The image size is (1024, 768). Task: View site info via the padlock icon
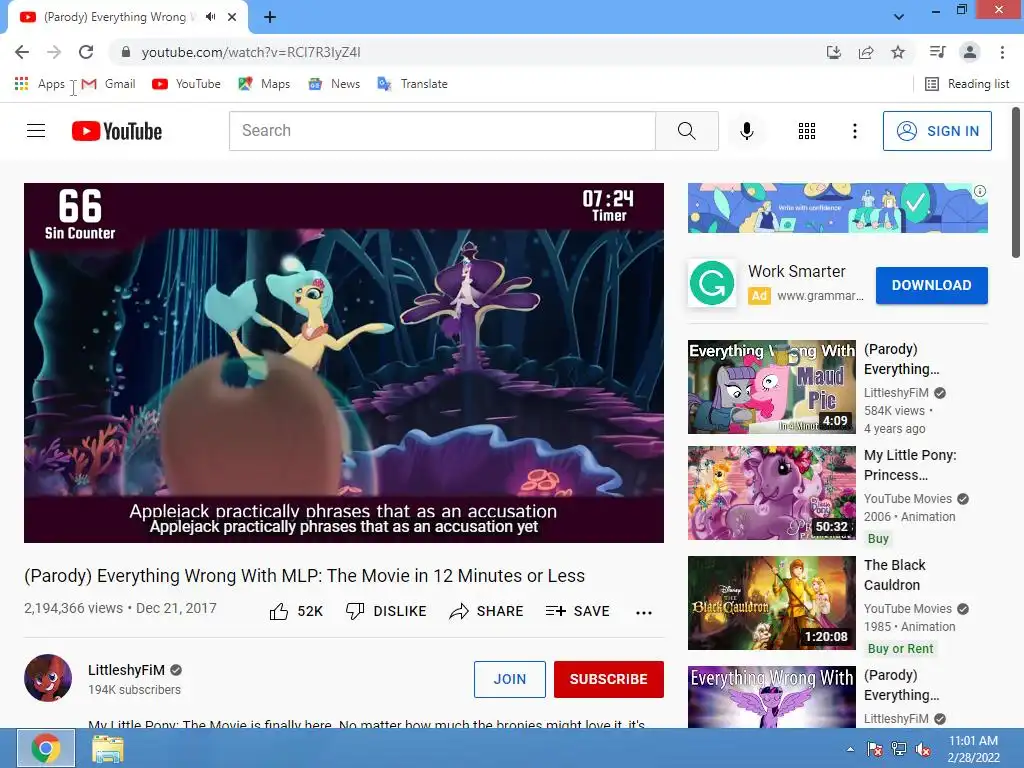[x=126, y=52]
